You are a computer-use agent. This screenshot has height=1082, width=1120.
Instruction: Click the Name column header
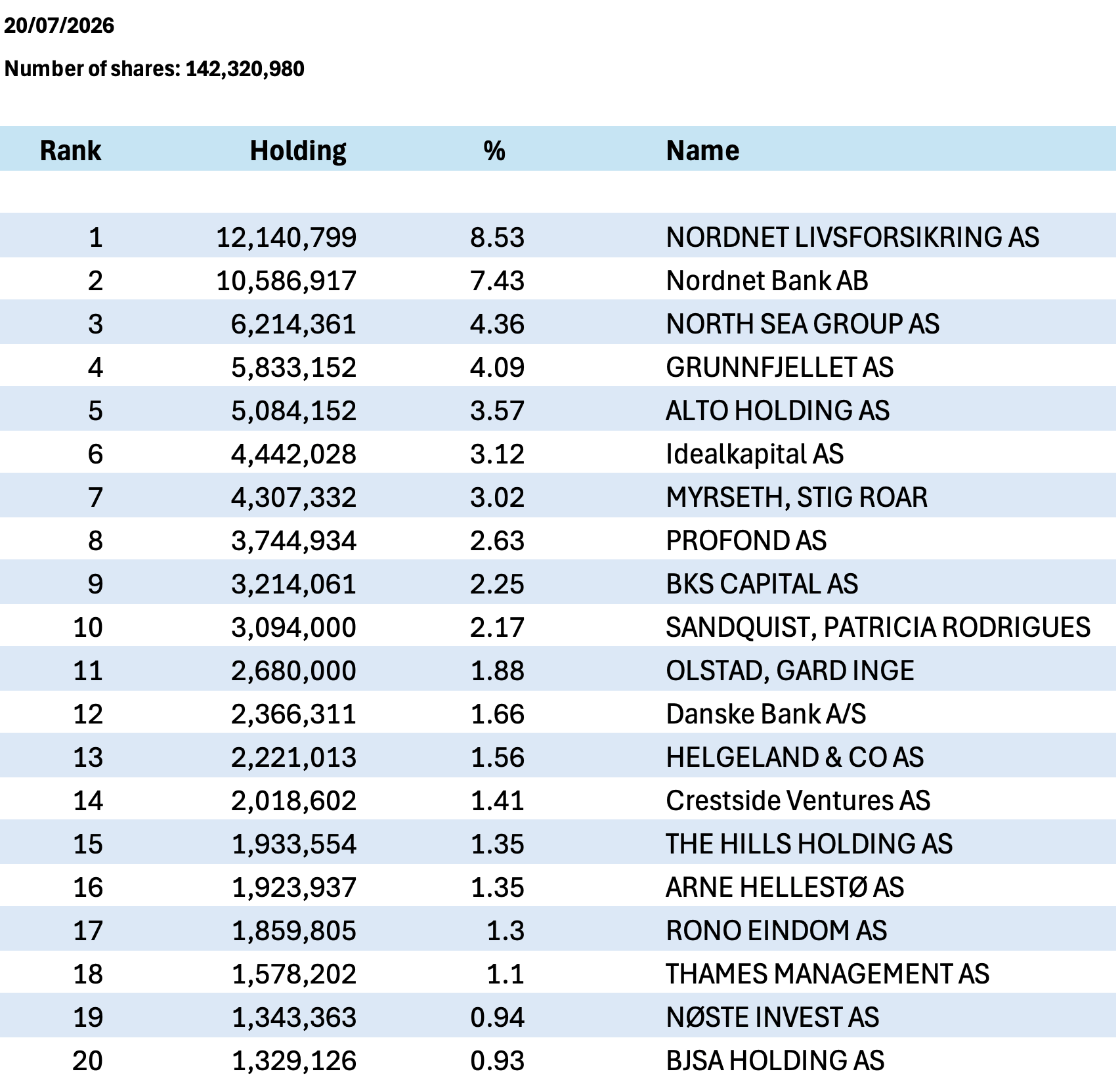pos(702,150)
